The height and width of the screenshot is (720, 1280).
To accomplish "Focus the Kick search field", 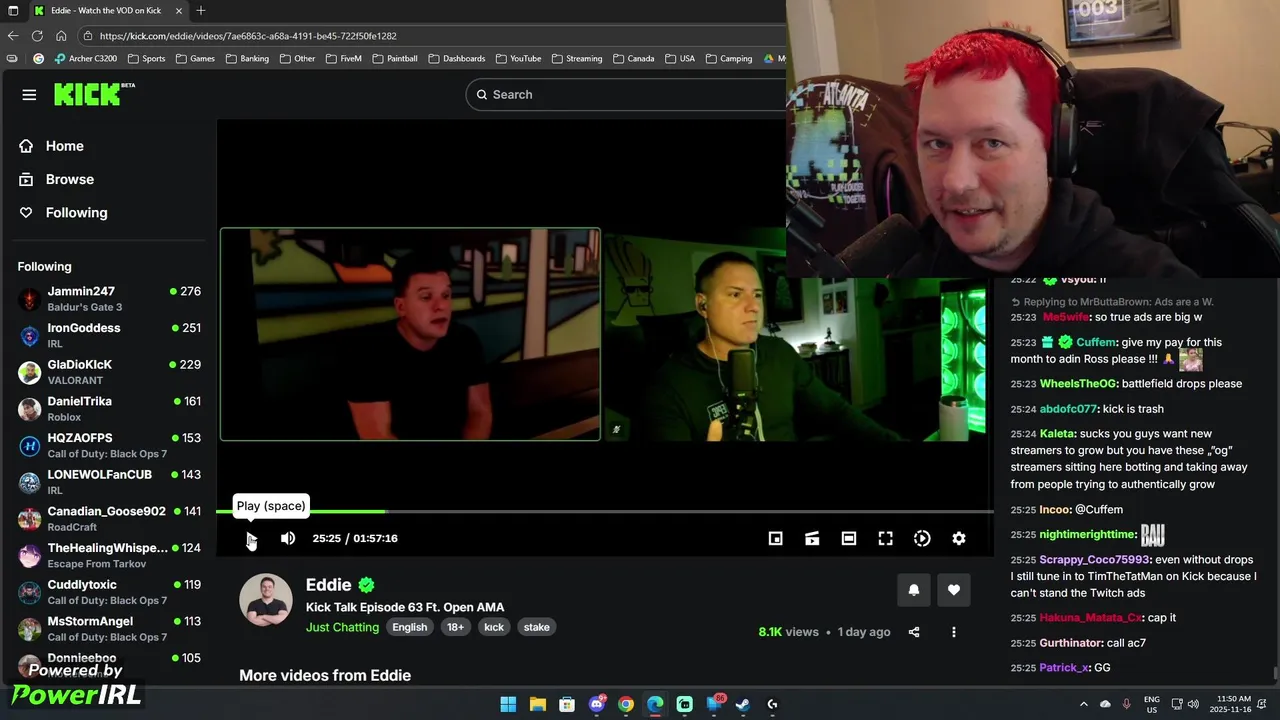I will tap(625, 94).
